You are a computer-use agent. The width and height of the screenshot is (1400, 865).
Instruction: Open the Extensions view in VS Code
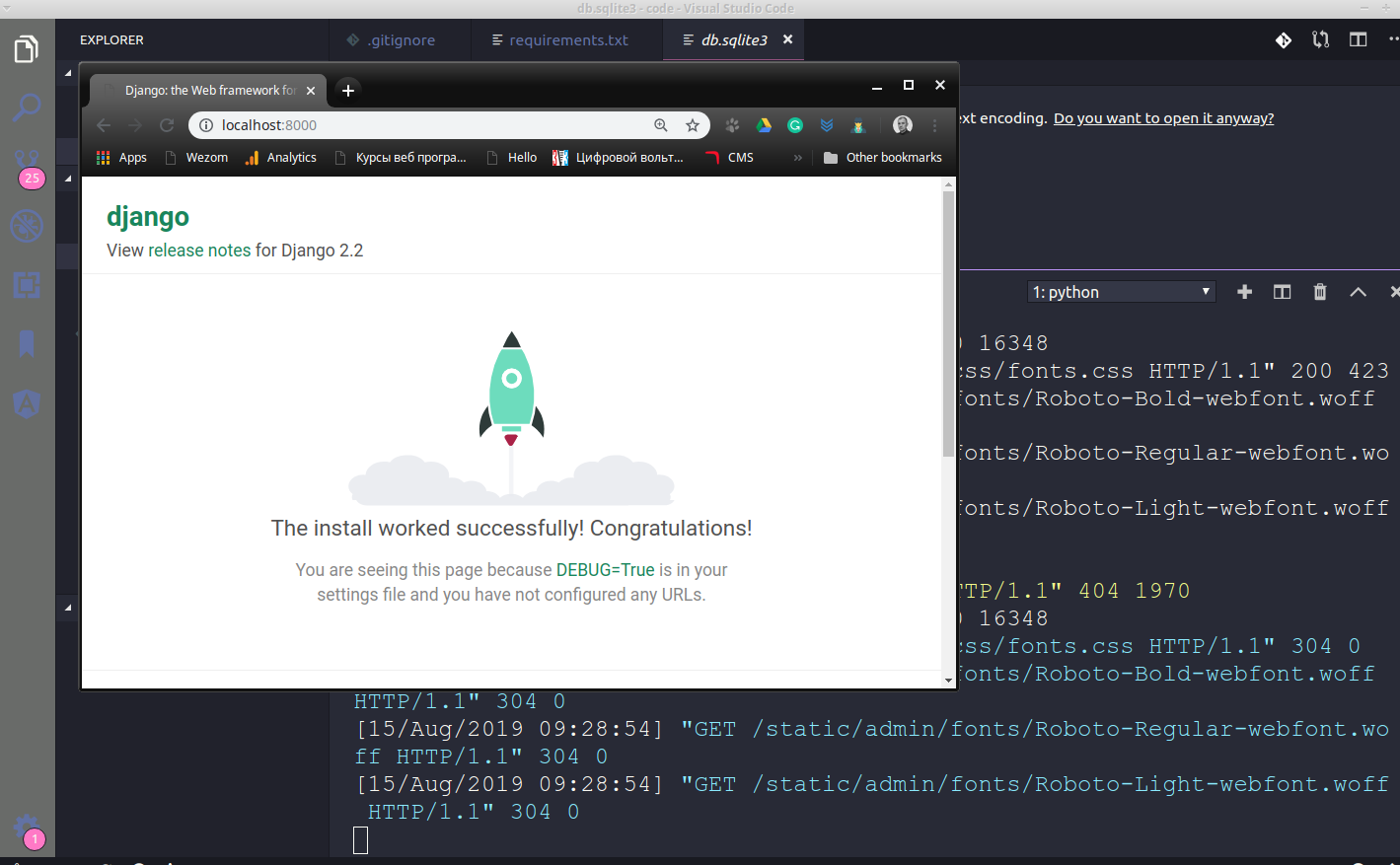pos(27,285)
